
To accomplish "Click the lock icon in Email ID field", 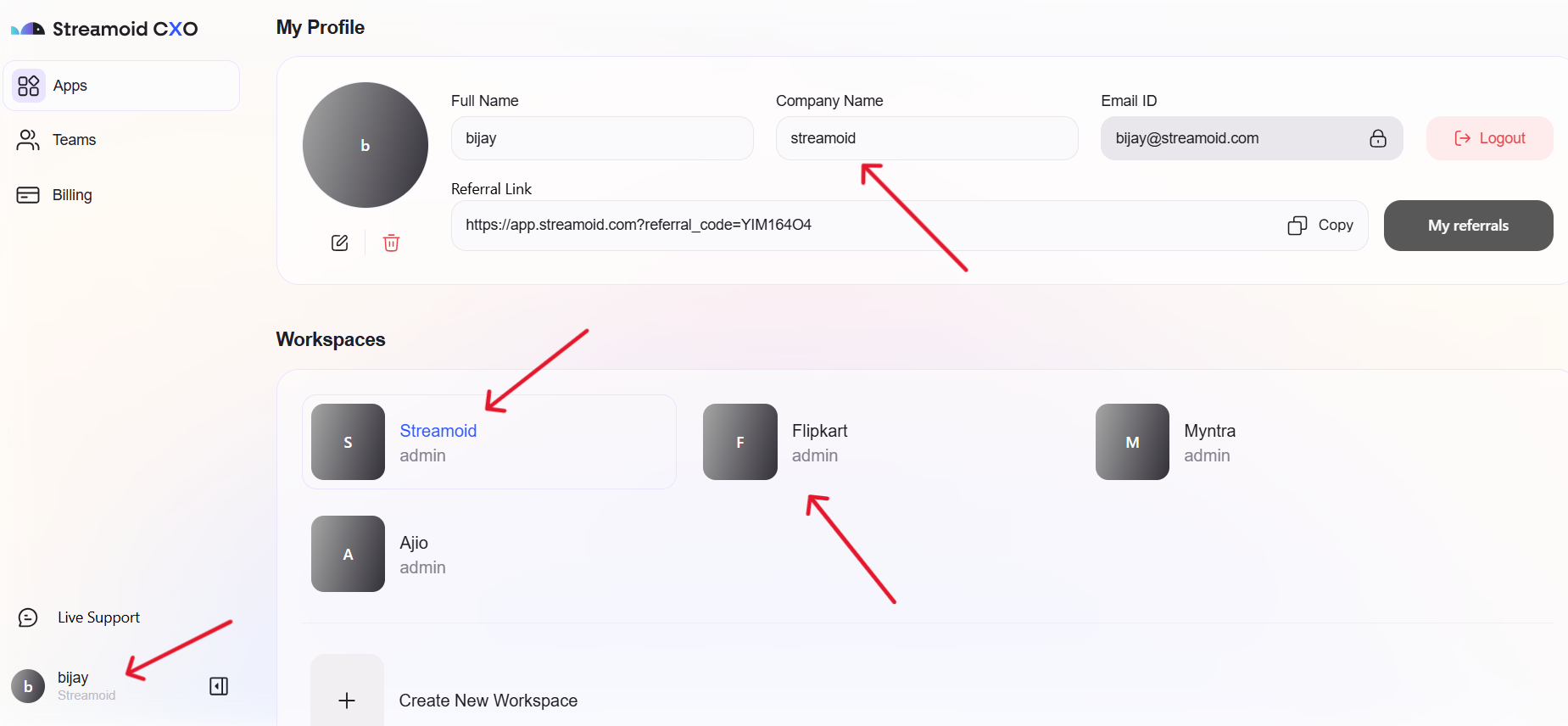I will (1377, 138).
